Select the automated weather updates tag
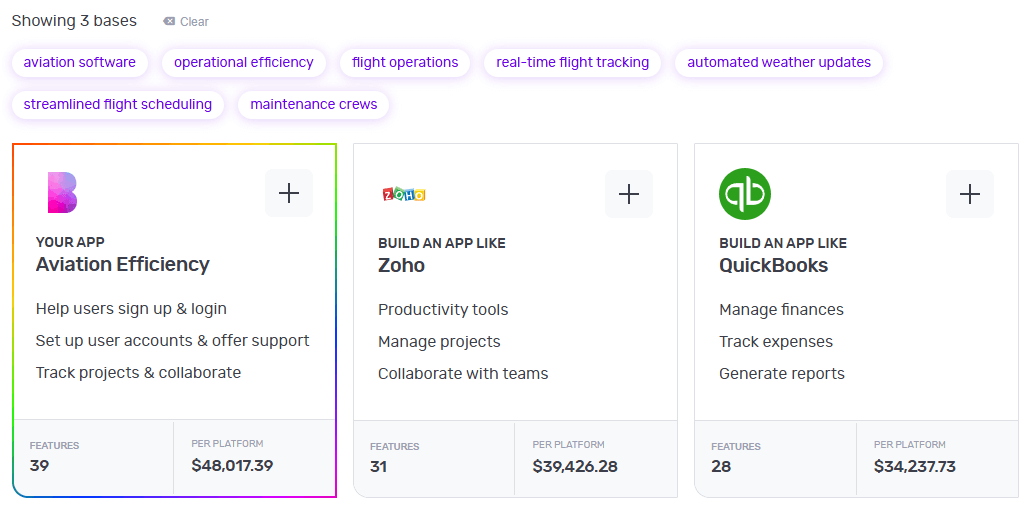The image size is (1031, 519). pyautogui.click(x=779, y=62)
